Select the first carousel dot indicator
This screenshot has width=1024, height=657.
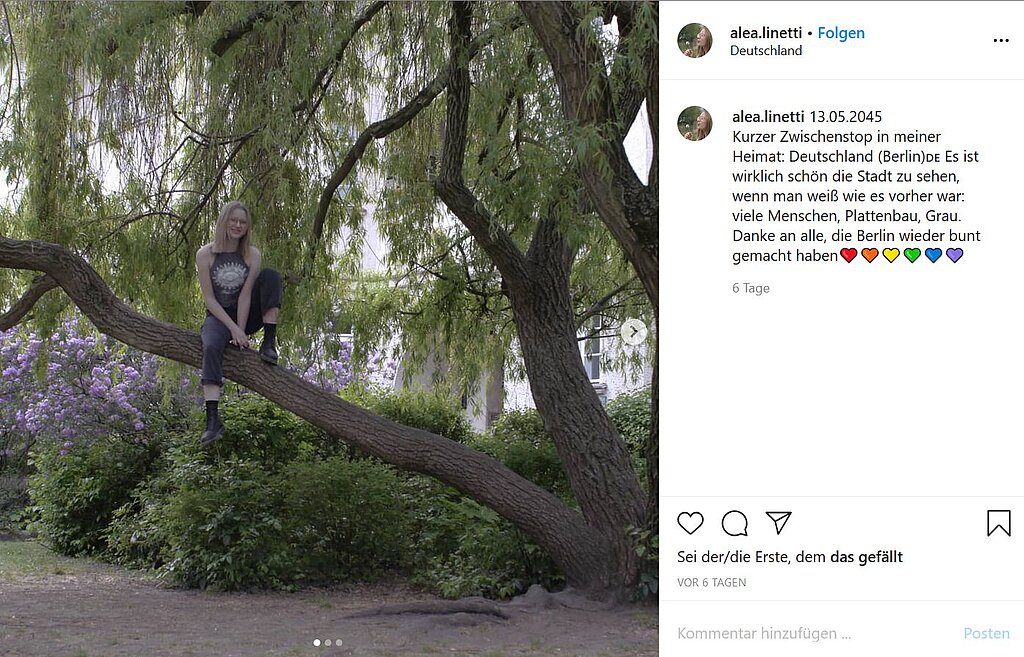(317, 643)
